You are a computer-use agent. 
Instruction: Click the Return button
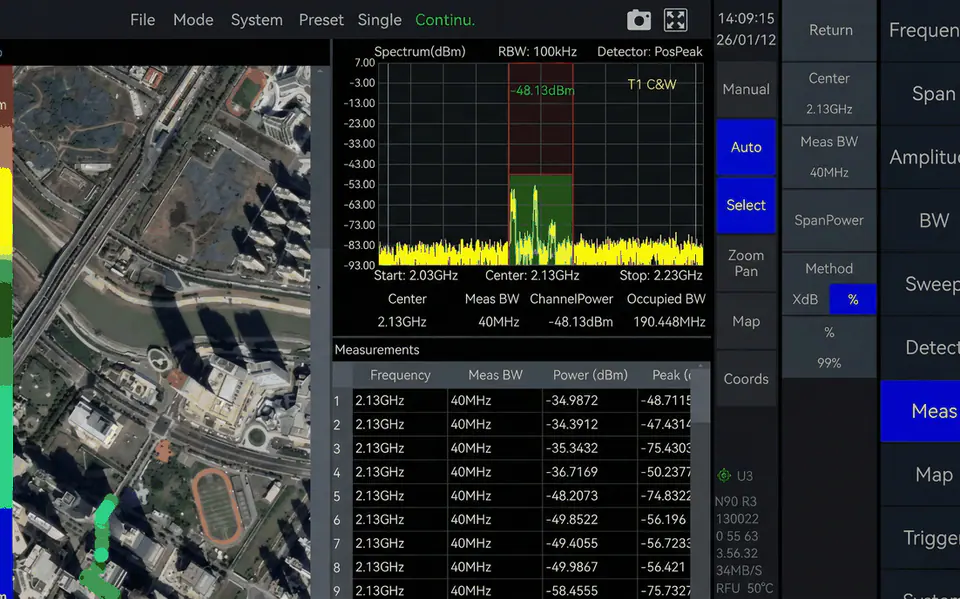coord(830,30)
